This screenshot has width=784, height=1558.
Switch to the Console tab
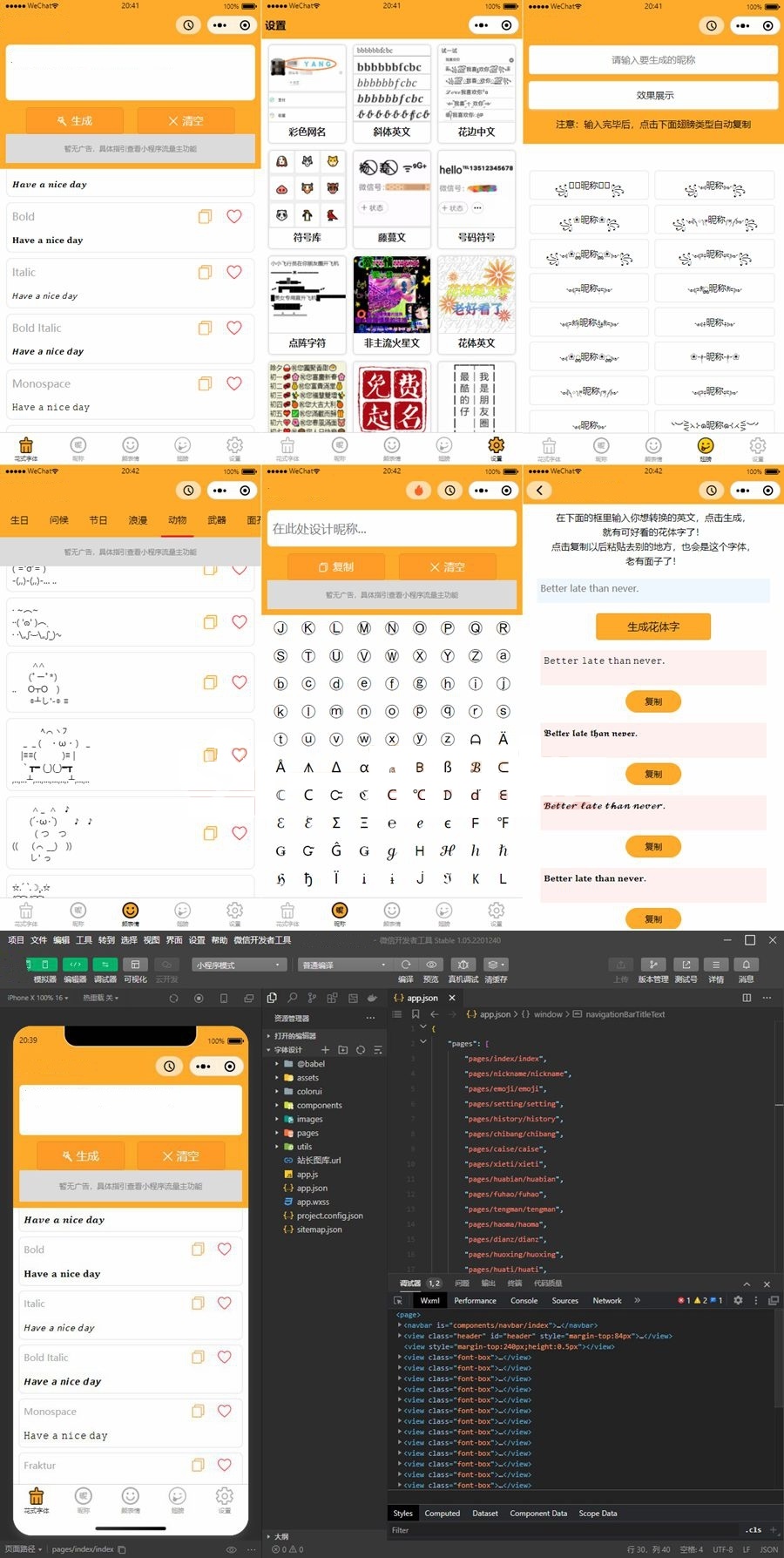[x=524, y=1300]
